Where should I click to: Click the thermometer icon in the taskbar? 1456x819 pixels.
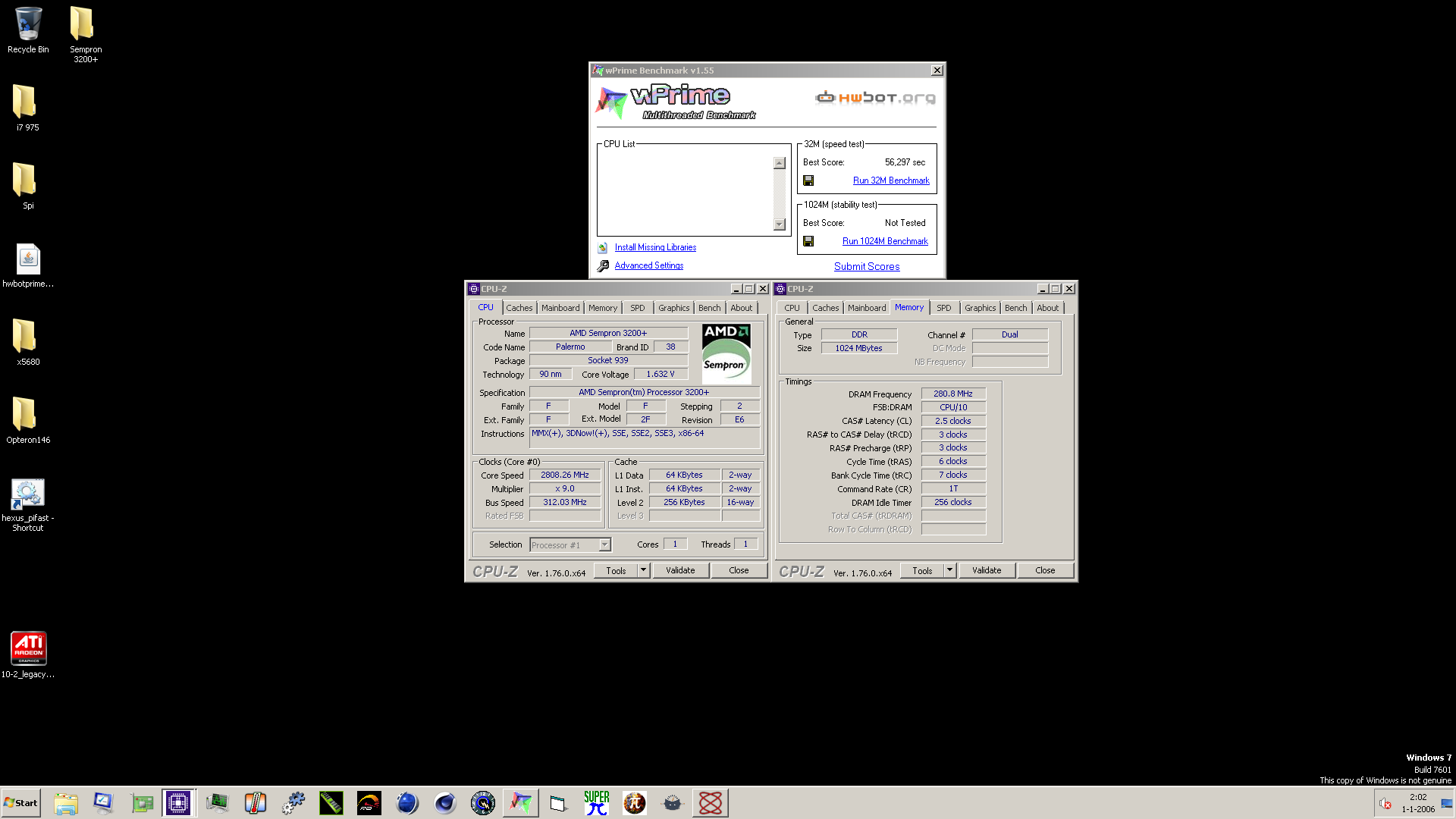click(x=256, y=803)
